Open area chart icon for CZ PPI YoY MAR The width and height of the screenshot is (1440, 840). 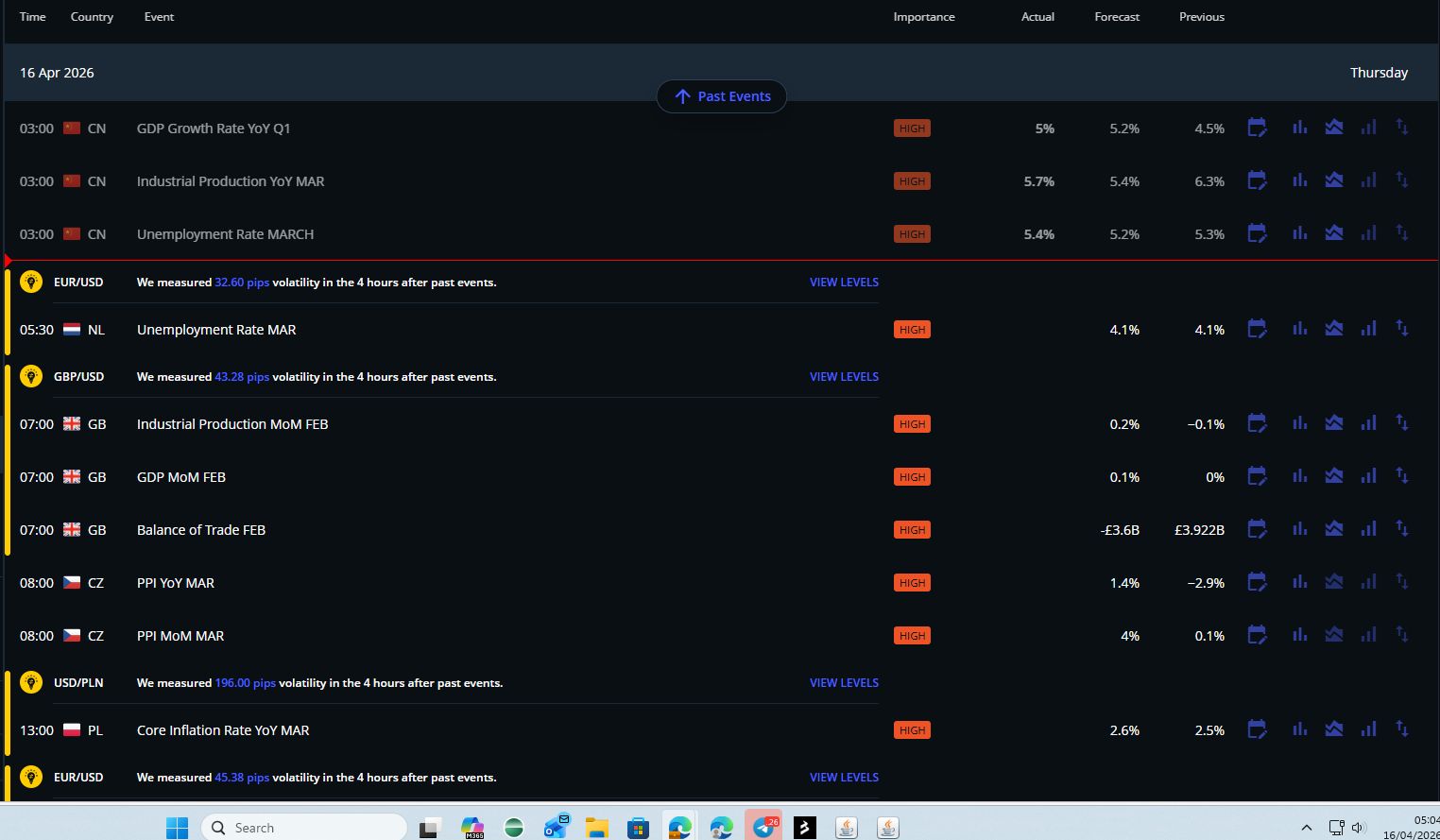pos(1334,582)
